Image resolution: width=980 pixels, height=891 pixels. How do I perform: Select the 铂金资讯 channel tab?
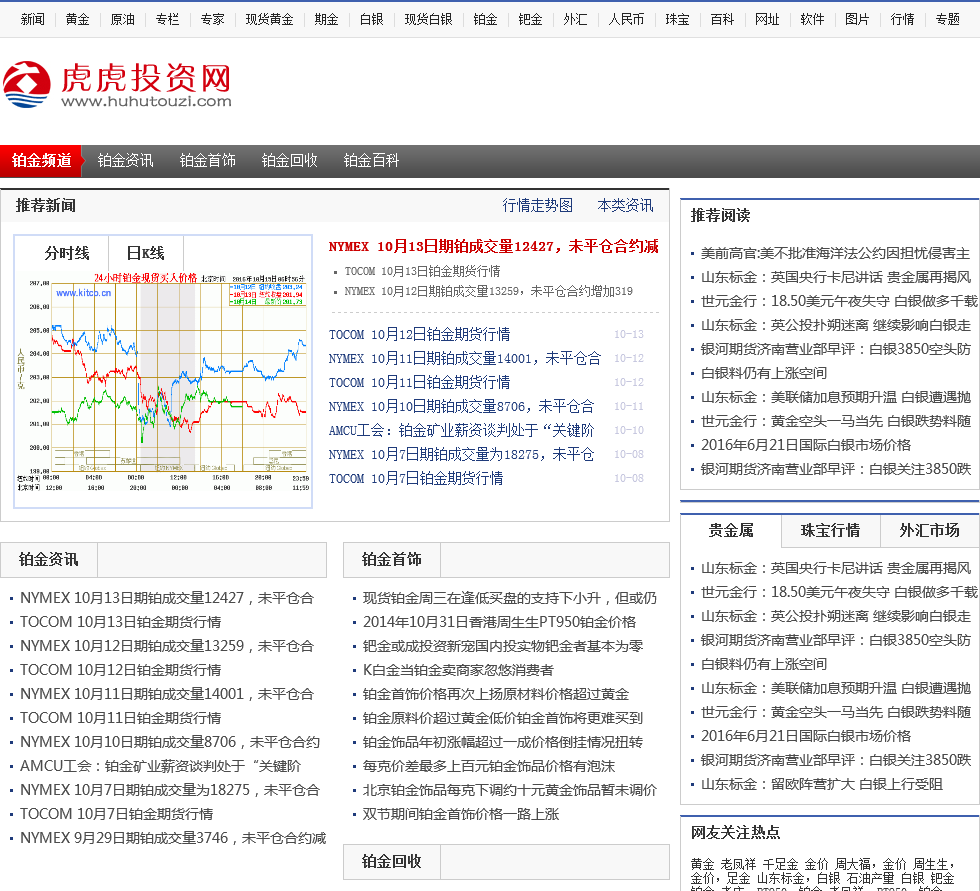tap(126, 160)
